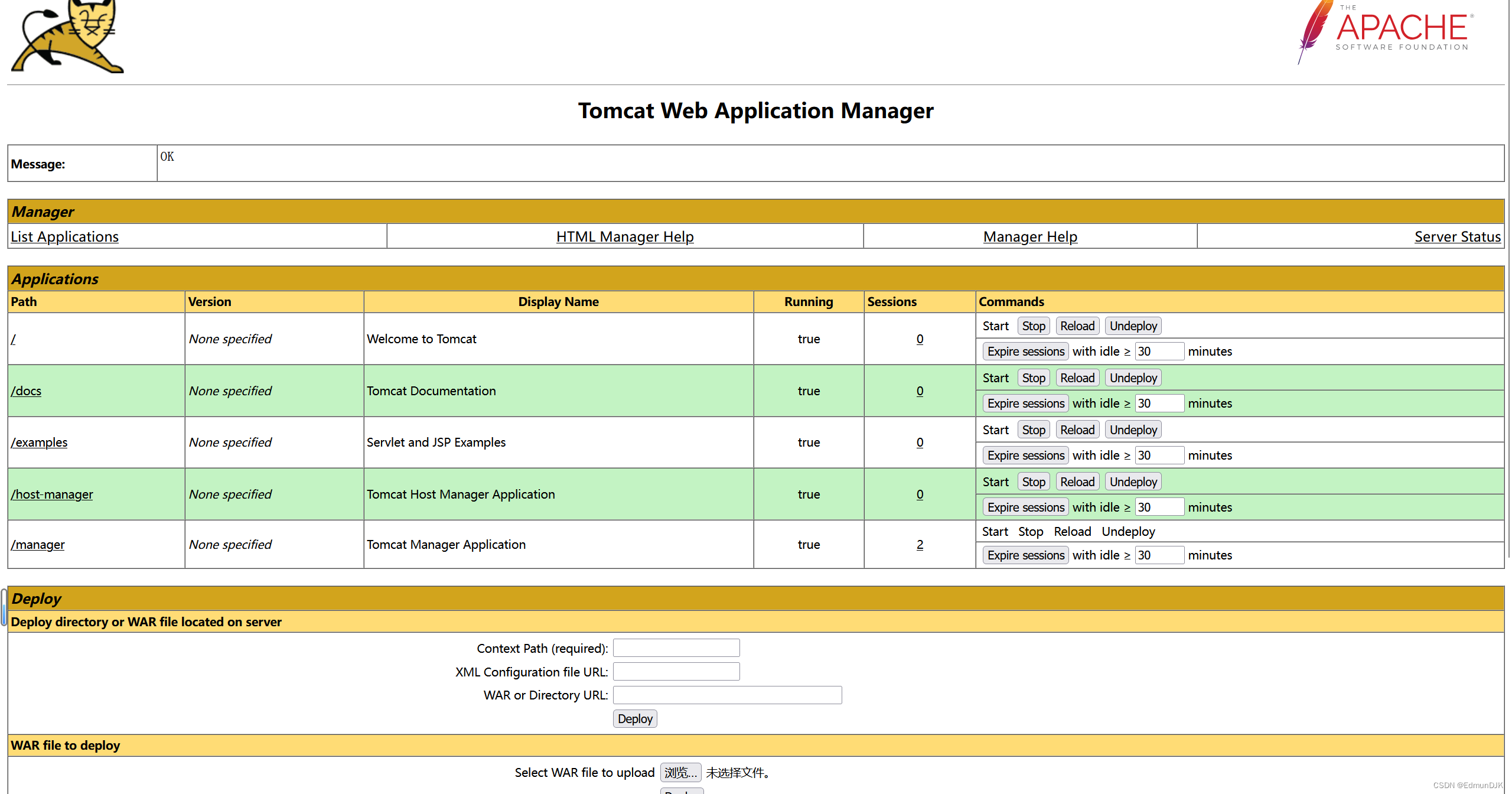Viewport: 1512px width, 794px height.
Task: Click the Deploy button under server directory
Action: tap(635, 719)
